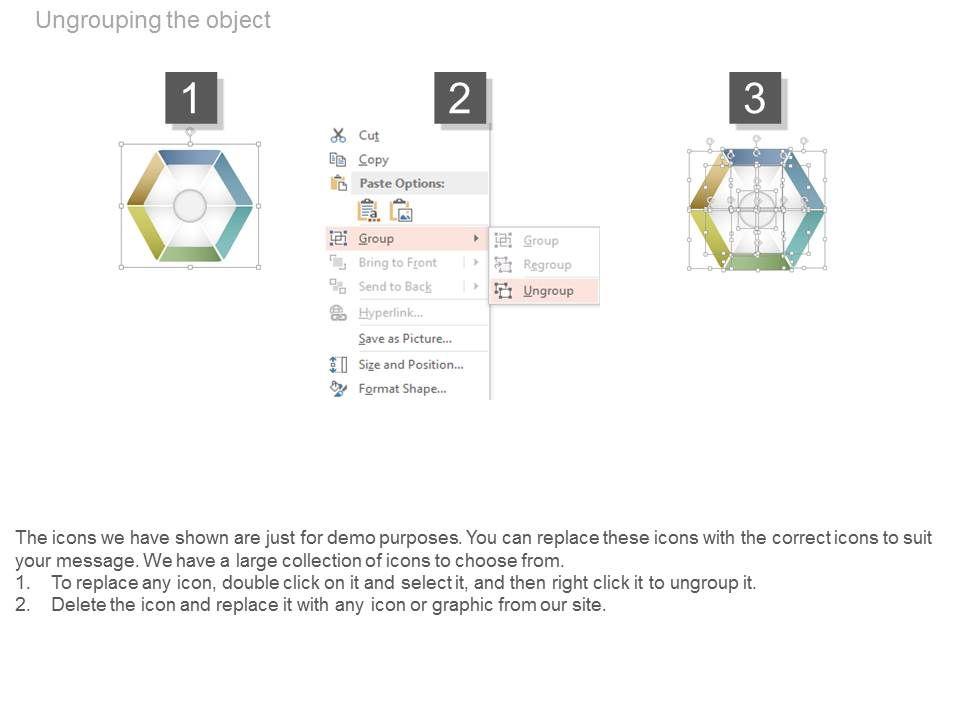Click the green bottom segment of ungrouped hexagon
This screenshot has height=720, width=960.
click(x=757, y=262)
